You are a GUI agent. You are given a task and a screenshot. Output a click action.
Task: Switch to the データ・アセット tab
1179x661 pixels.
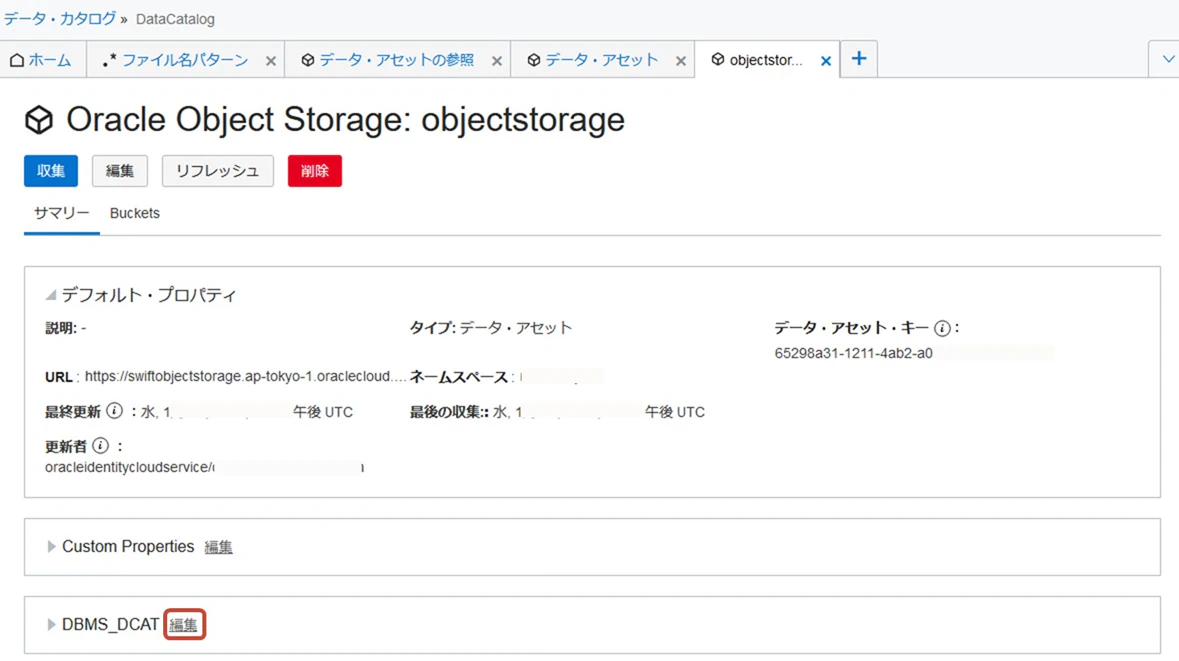[601, 60]
